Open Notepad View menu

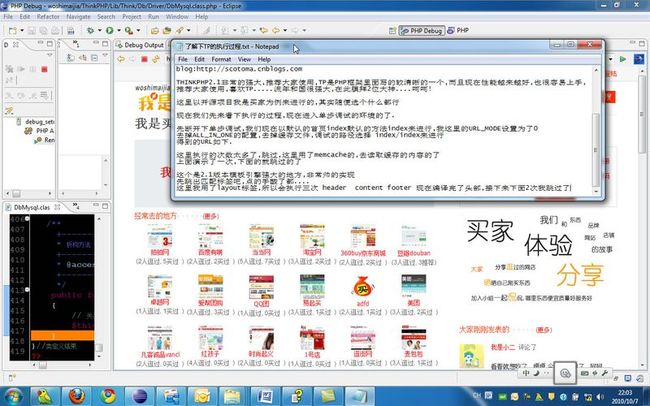(x=244, y=59)
